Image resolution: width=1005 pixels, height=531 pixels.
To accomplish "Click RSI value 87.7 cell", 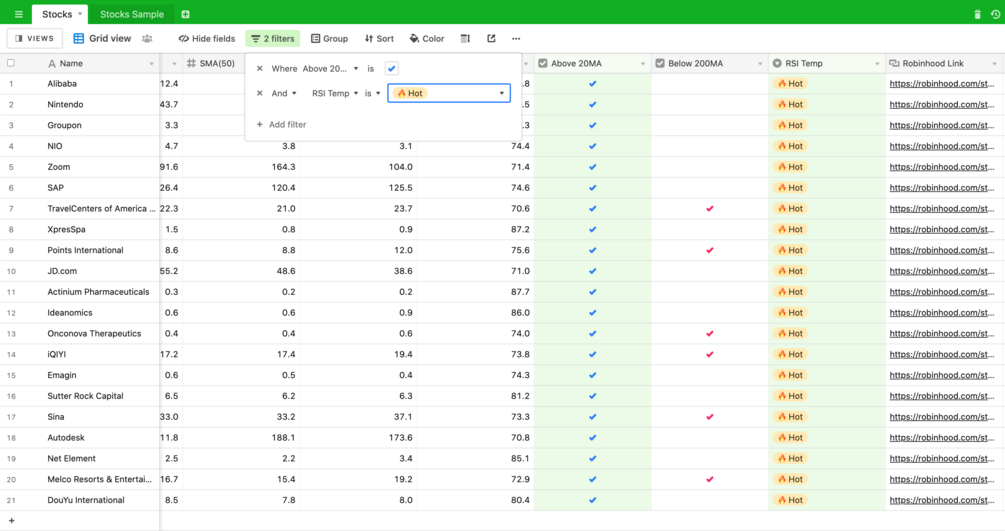I will (520, 292).
